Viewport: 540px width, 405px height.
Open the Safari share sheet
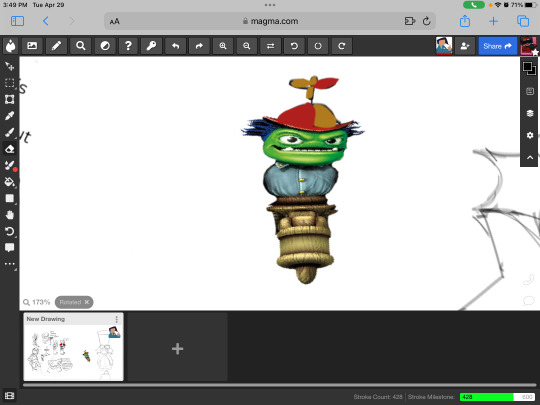[x=465, y=21]
